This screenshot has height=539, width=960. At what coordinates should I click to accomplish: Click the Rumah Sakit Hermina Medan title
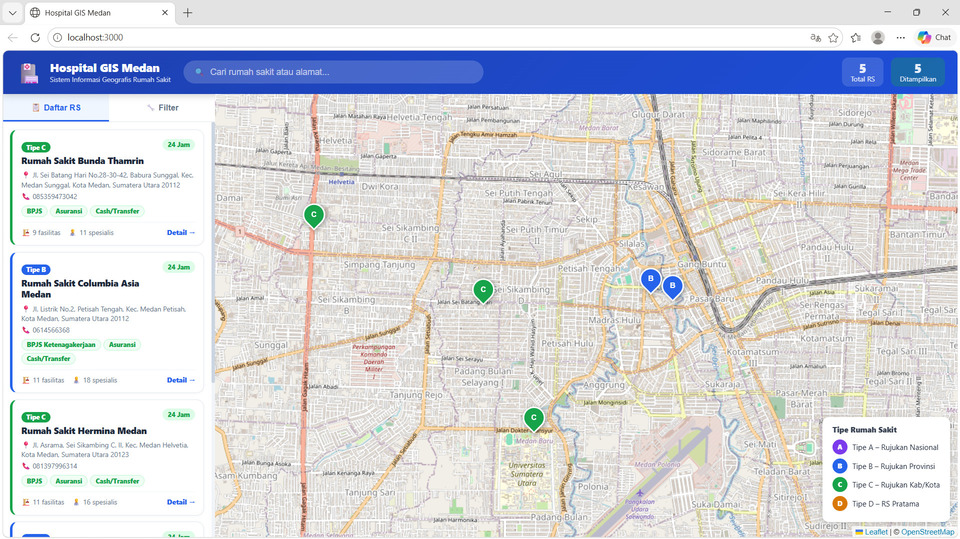(x=84, y=431)
